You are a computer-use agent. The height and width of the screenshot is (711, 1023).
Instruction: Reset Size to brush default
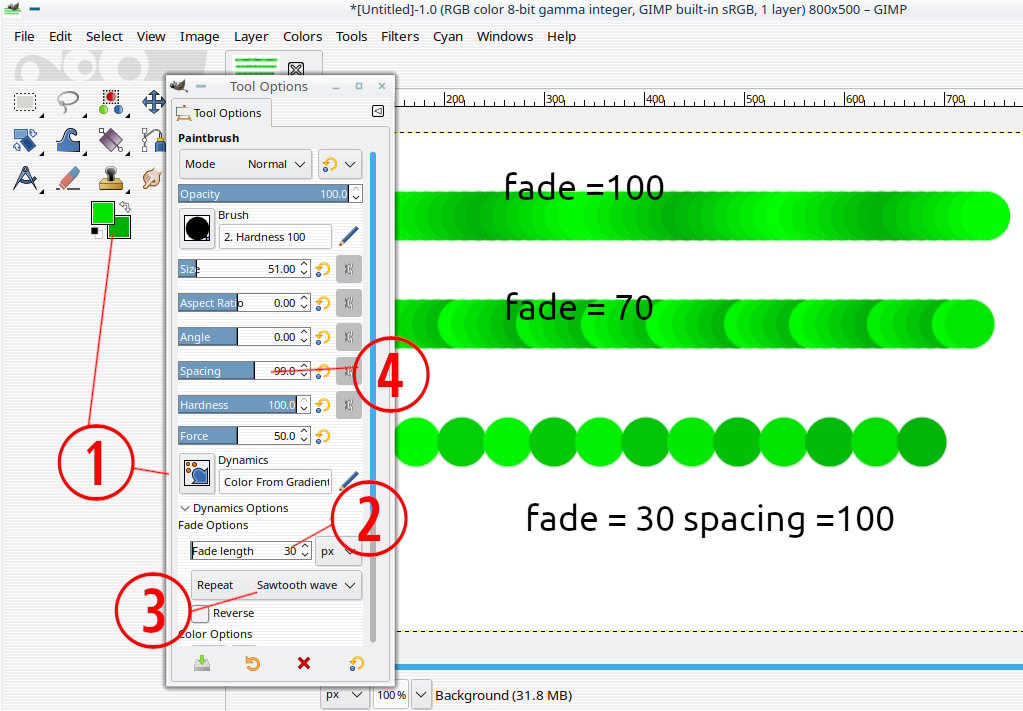coord(322,269)
